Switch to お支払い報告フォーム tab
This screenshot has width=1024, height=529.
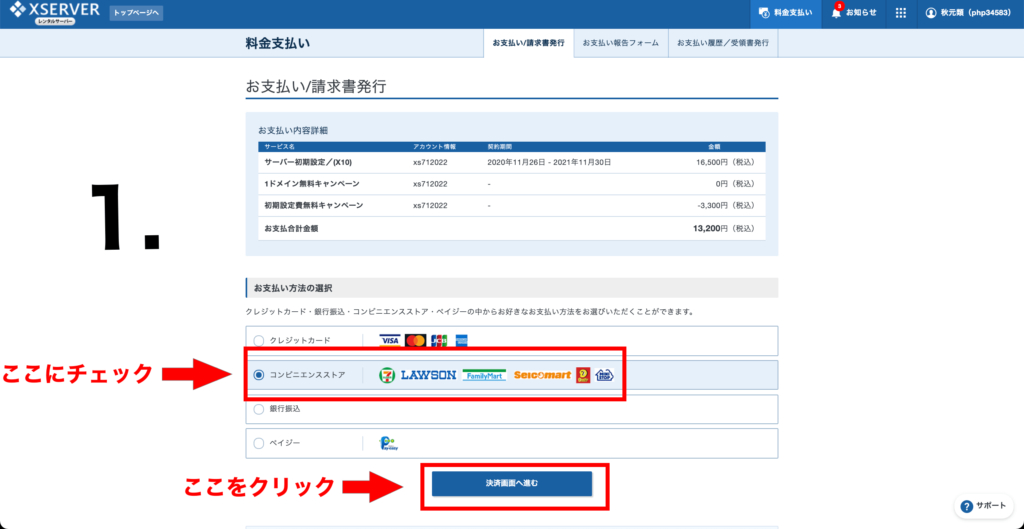[620, 43]
